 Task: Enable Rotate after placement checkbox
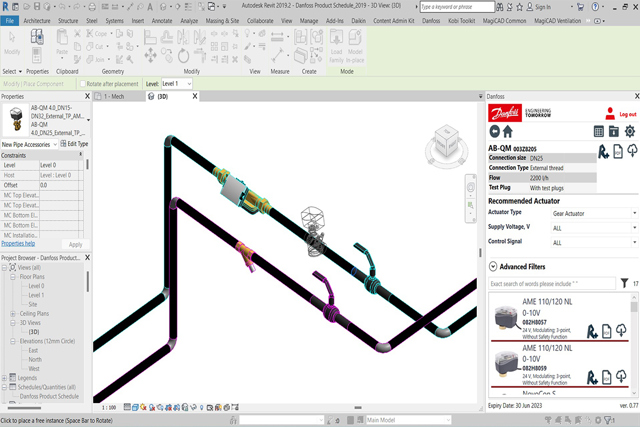tap(81, 84)
